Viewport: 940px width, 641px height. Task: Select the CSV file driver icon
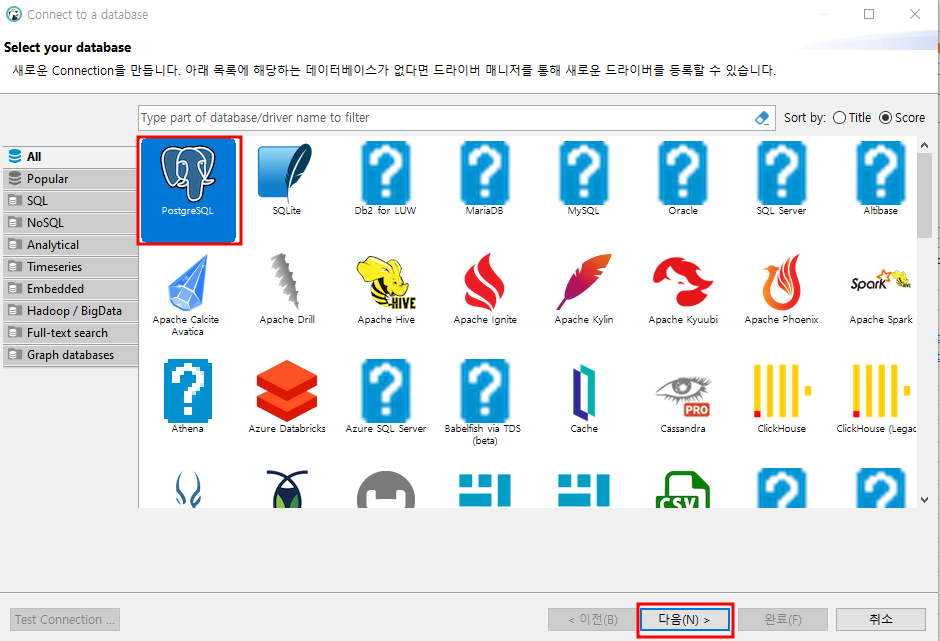click(683, 489)
